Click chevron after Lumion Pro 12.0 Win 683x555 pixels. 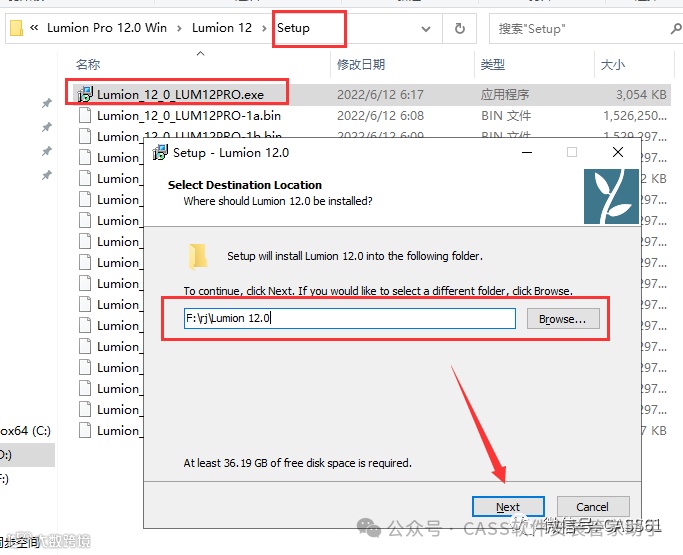179,28
